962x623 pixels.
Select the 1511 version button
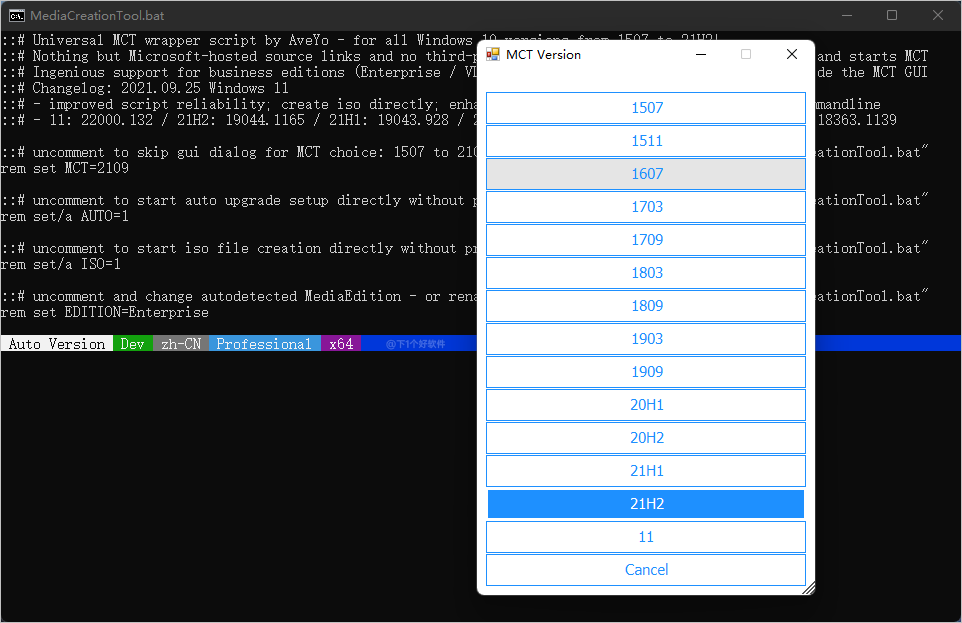point(645,141)
